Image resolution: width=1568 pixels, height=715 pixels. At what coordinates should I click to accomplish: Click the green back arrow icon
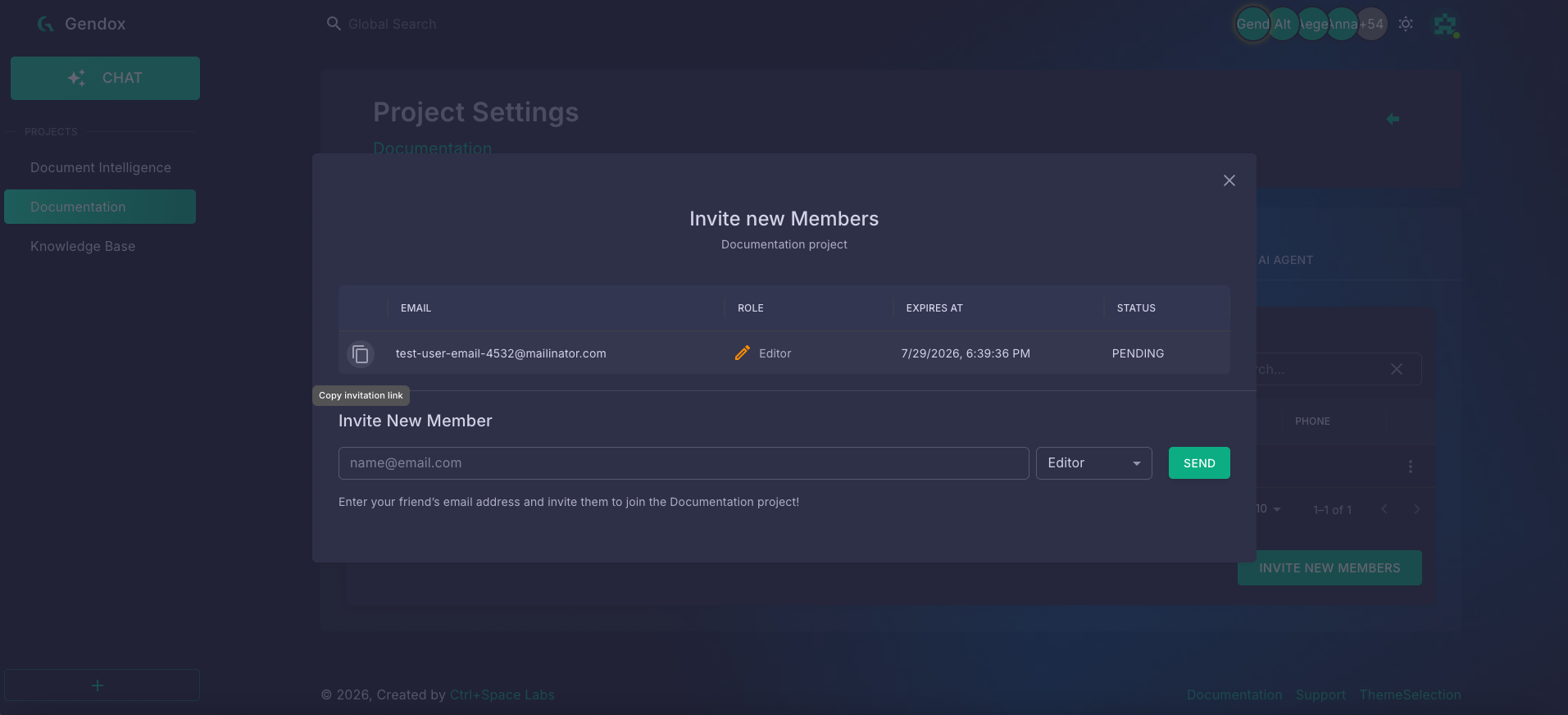1393,119
